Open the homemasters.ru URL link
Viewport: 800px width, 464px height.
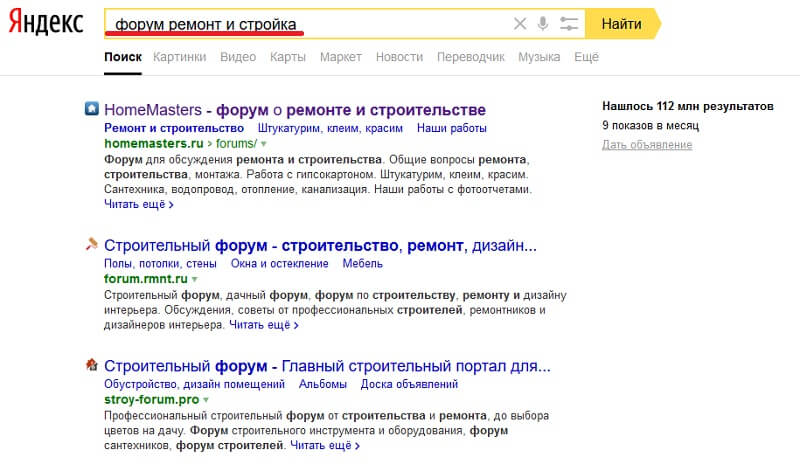pos(154,143)
